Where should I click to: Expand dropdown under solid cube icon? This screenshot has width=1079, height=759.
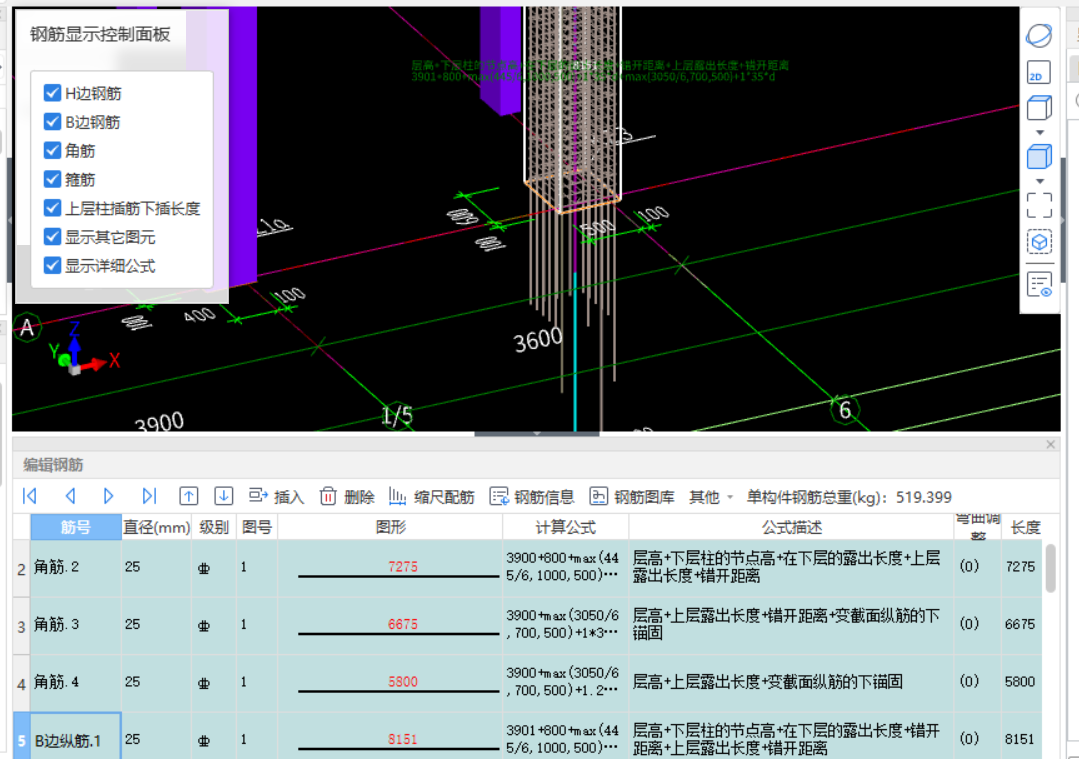[x=1040, y=181]
